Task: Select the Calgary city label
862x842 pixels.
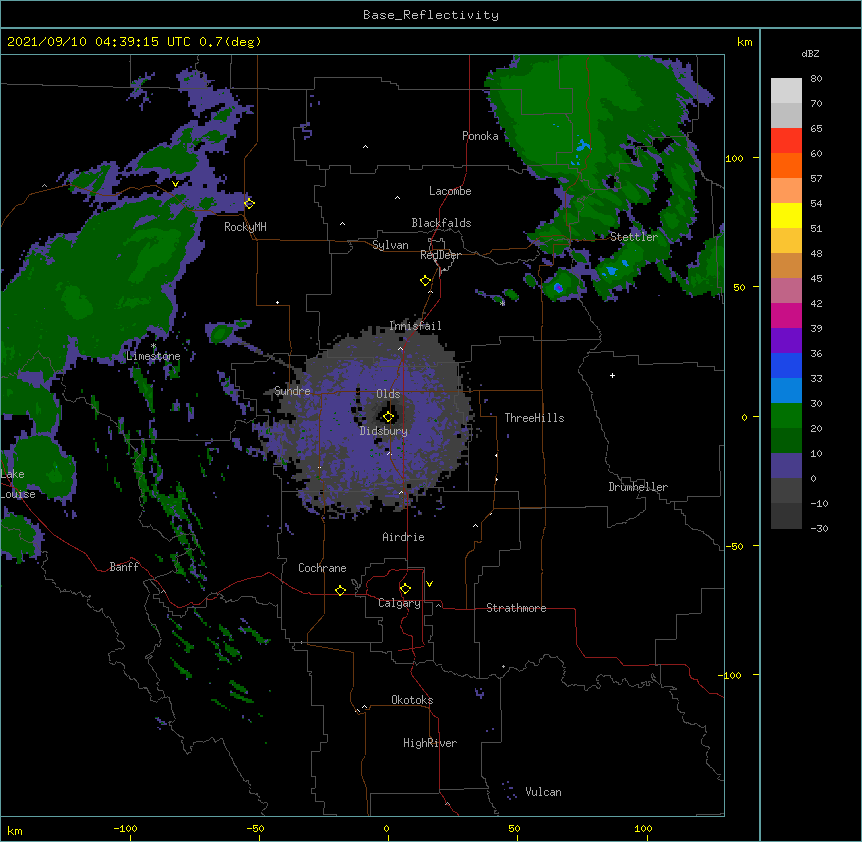Action: tap(399, 603)
